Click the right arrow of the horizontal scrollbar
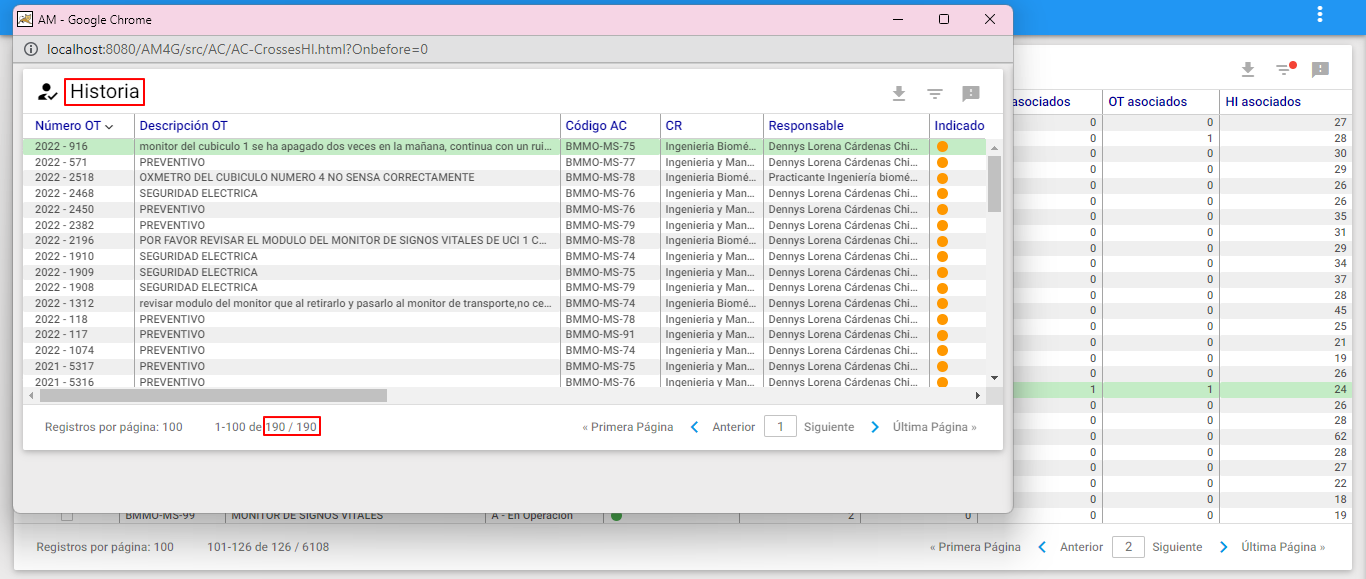 978,396
